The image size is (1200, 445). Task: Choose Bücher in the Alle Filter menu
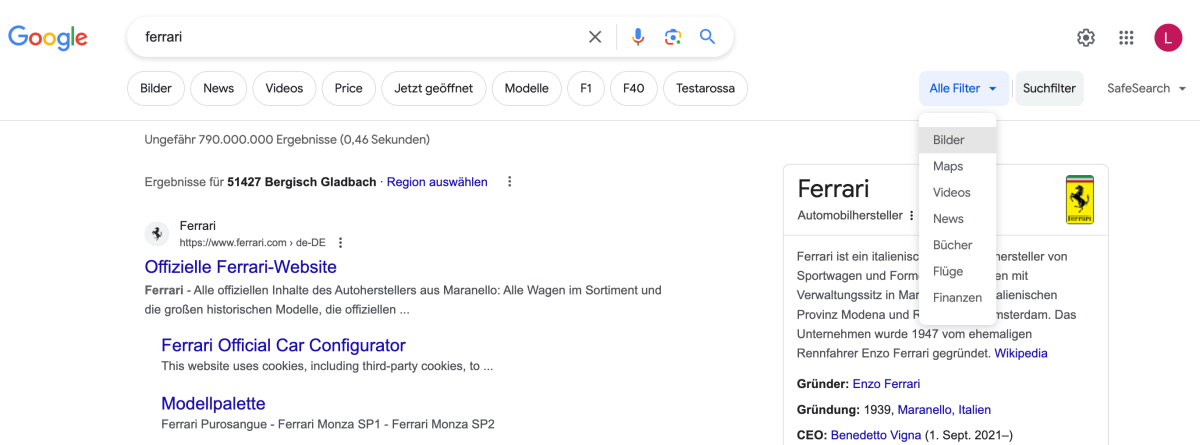(958, 244)
